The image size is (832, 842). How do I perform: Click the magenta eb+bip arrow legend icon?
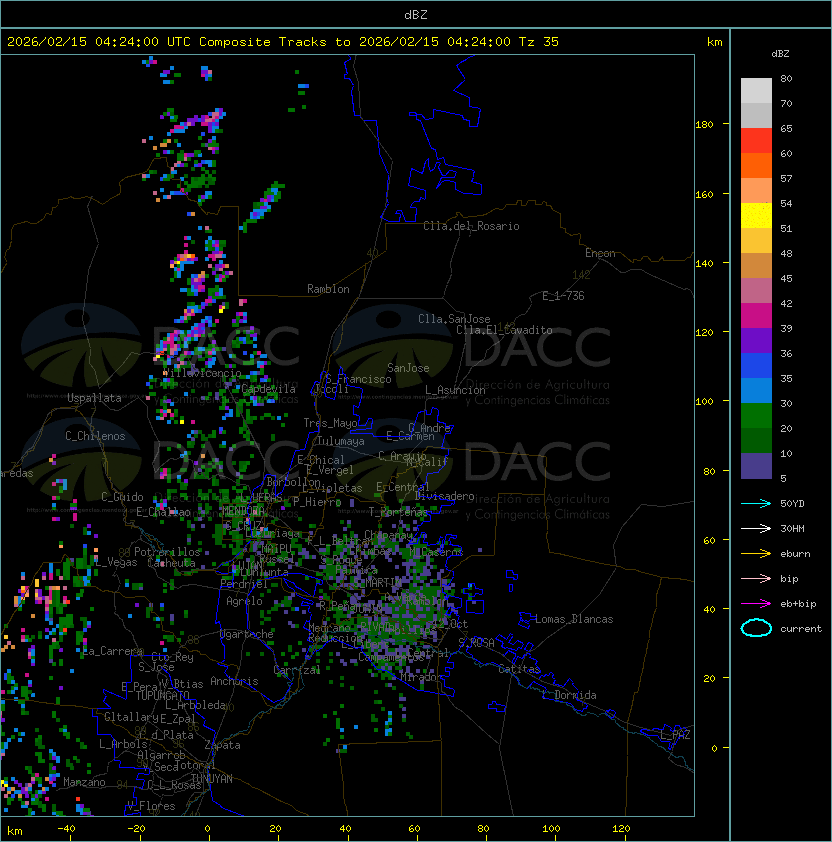(756, 604)
